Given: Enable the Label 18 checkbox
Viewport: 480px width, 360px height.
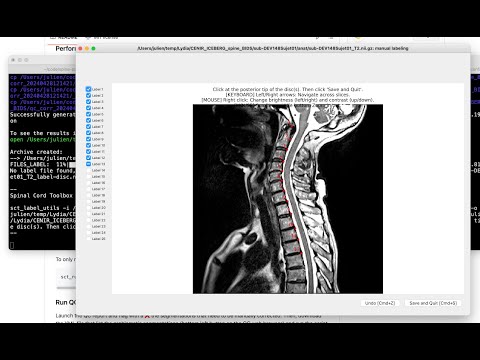Looking at the screenshot, I should click(88, 195).
